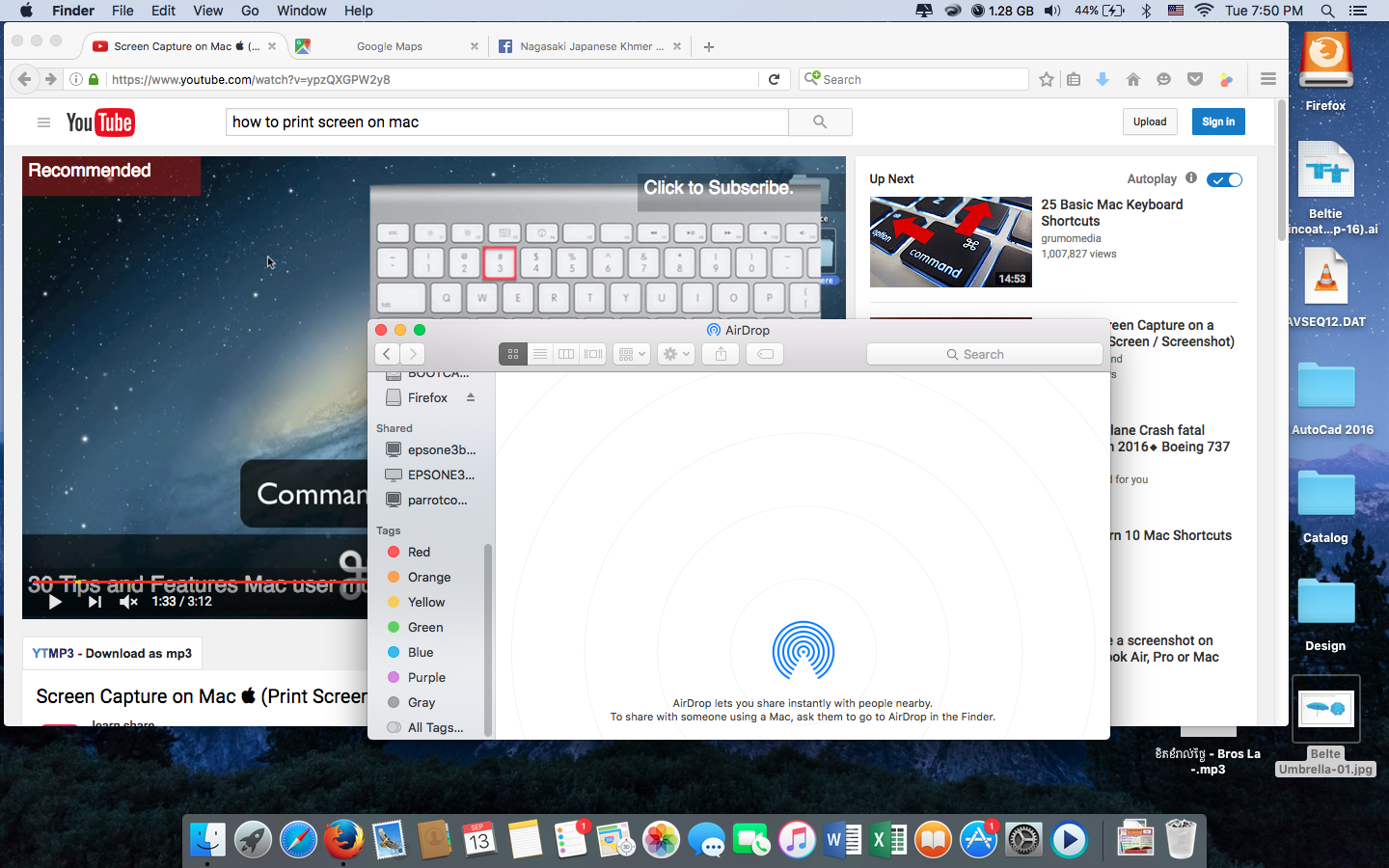
Task: Open iTunes from the Dock
Action: pyautogui.click(x=797, y=840)
